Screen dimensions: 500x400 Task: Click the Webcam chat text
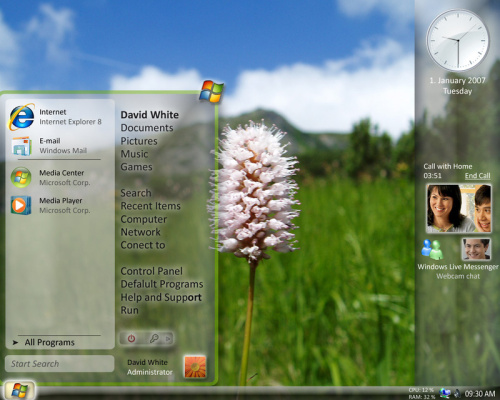point(458,276)
